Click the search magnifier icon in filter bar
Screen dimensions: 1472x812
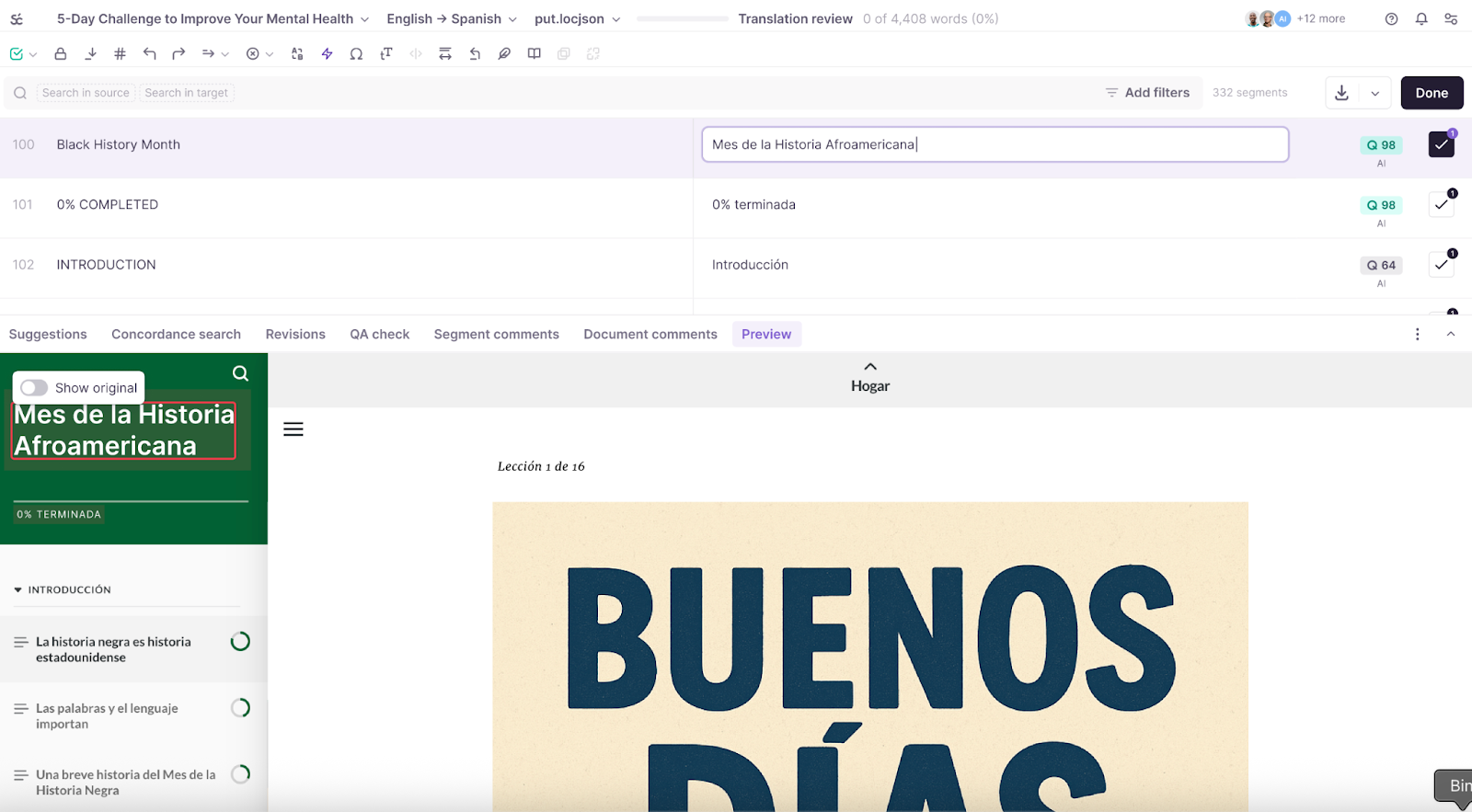[x=20, y=93]
